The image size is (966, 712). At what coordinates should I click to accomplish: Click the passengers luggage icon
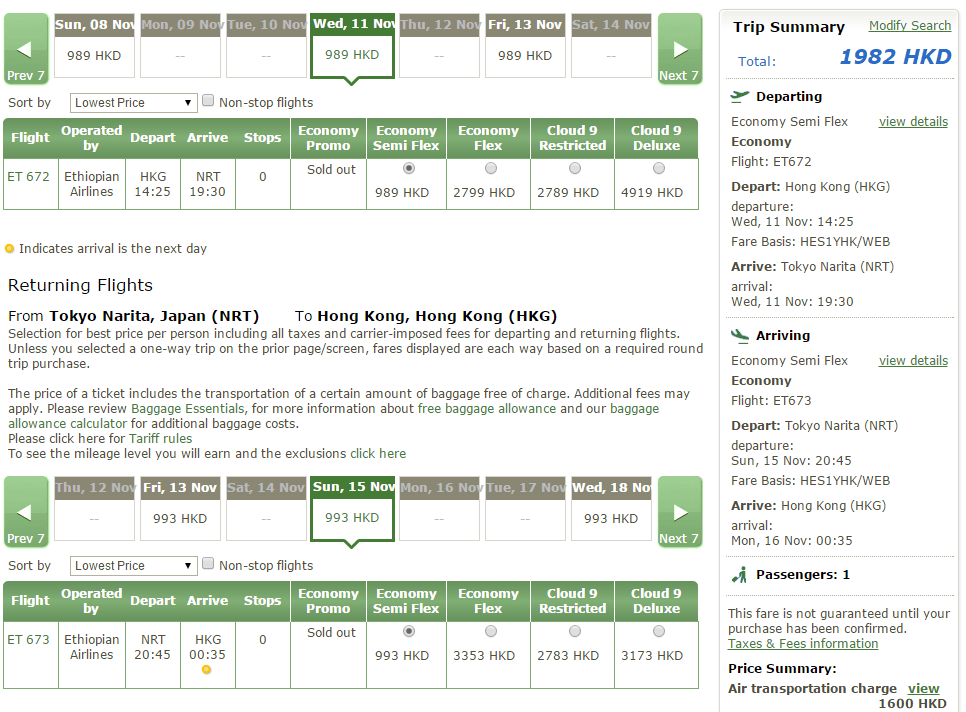click(740, 575)
